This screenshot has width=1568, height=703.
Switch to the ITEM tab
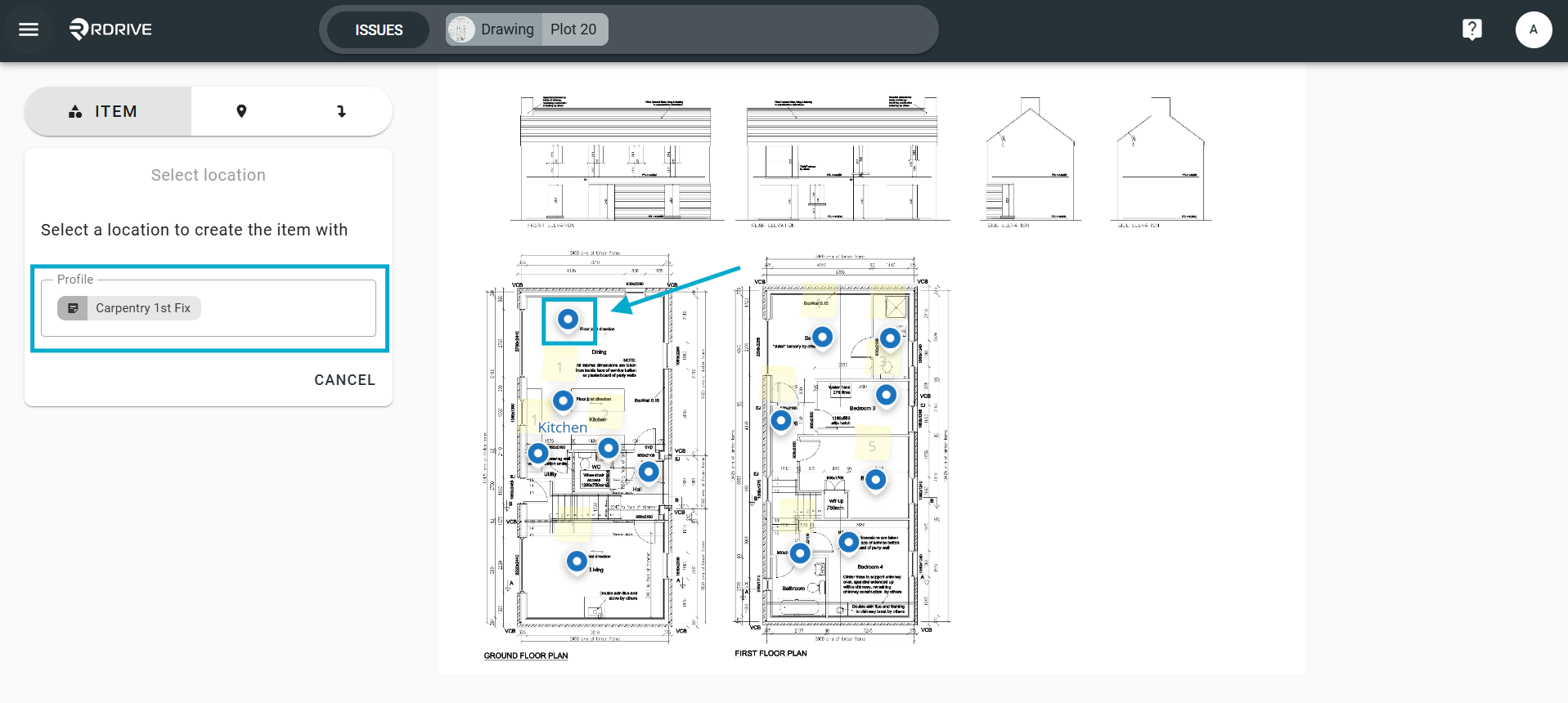[108, 111]
